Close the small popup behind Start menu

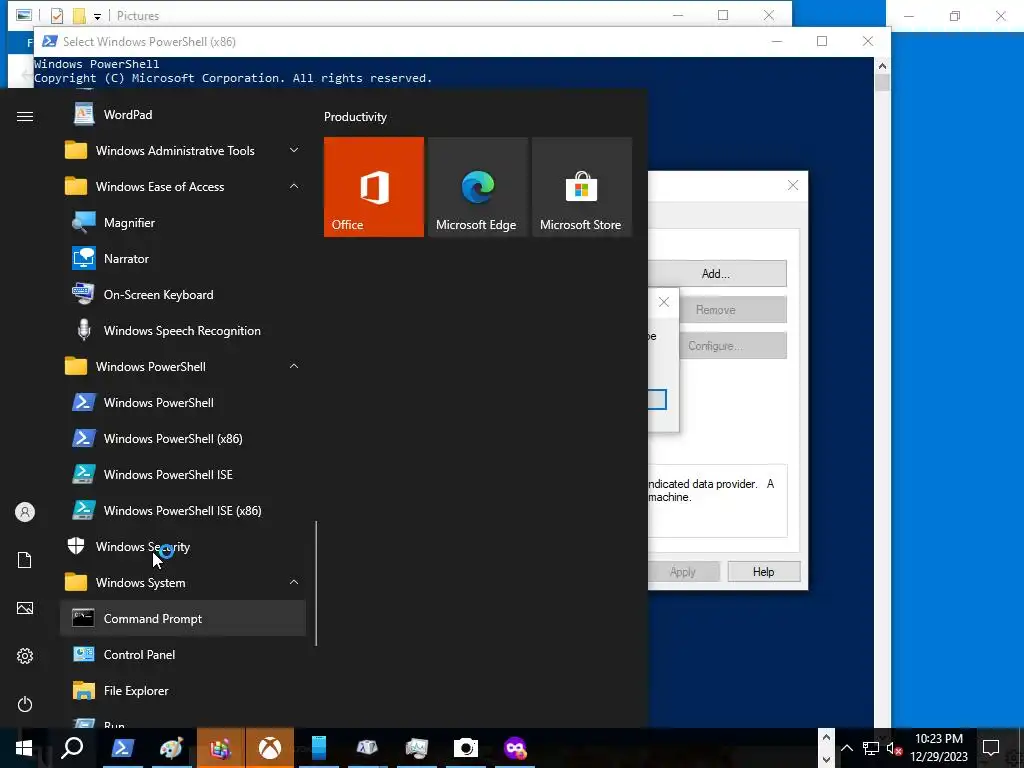pos(664,302)
